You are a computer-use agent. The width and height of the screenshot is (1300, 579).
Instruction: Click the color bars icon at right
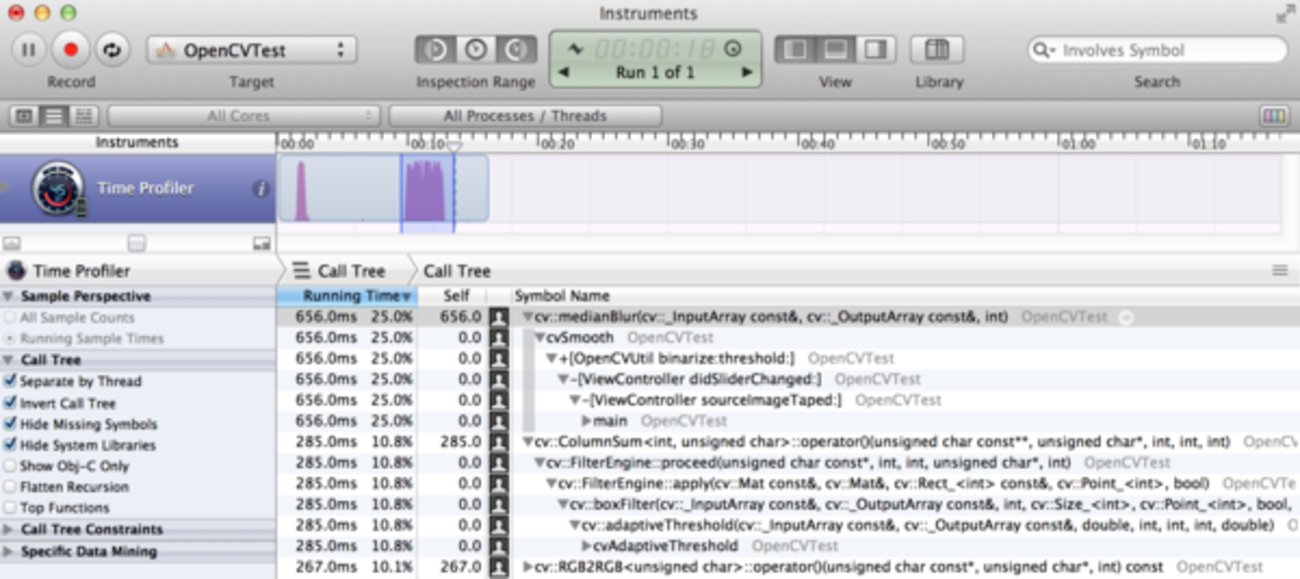coord(1273,116)
